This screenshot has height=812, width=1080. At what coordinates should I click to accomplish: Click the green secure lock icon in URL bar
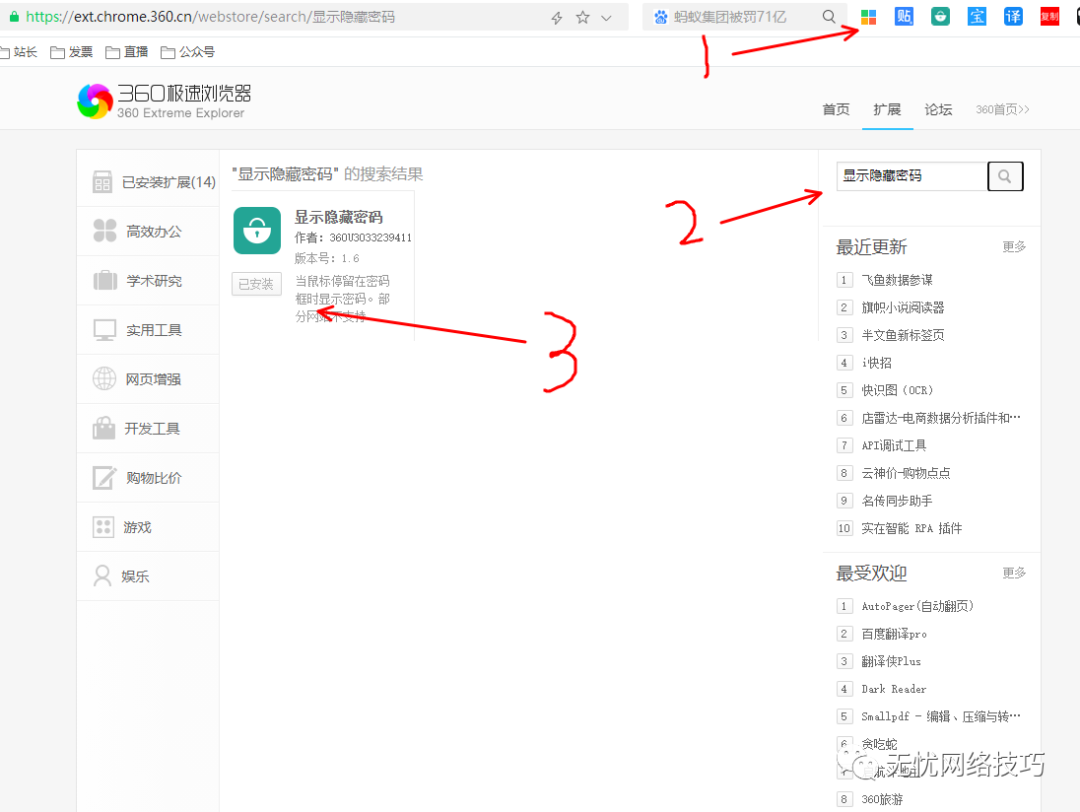click(x=14, y=16)
